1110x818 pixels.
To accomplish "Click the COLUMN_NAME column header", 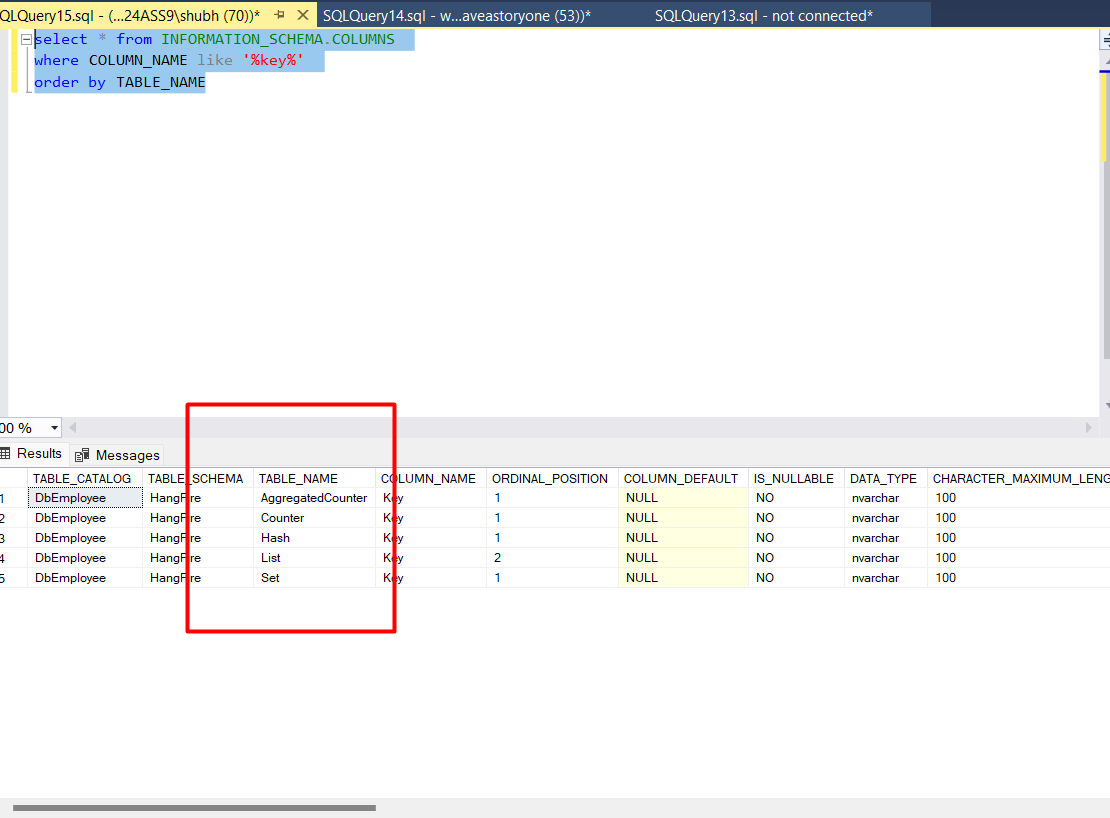I will click(428, 478).
